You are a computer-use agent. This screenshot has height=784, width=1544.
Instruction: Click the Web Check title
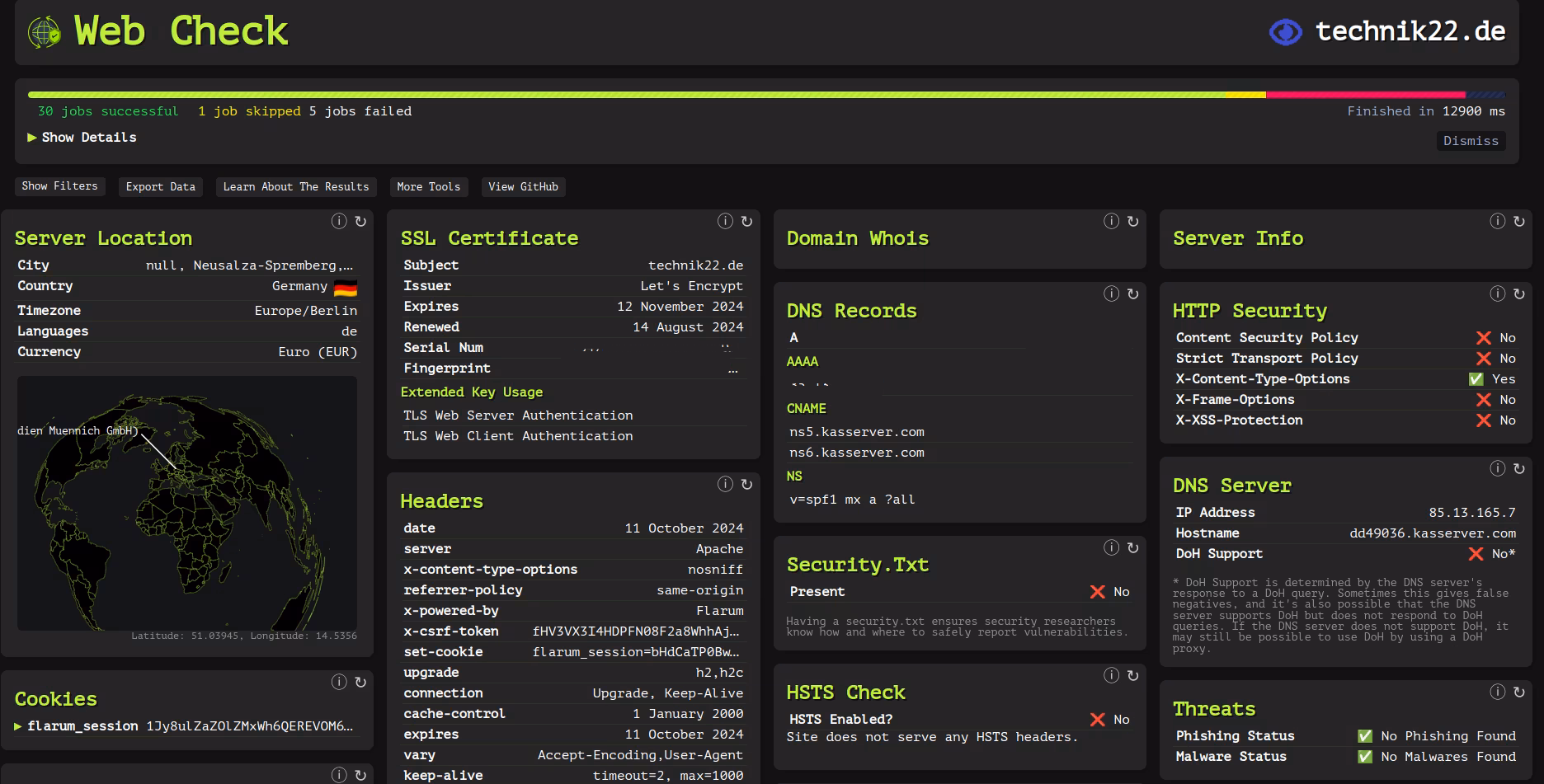(x=181, y=31)
